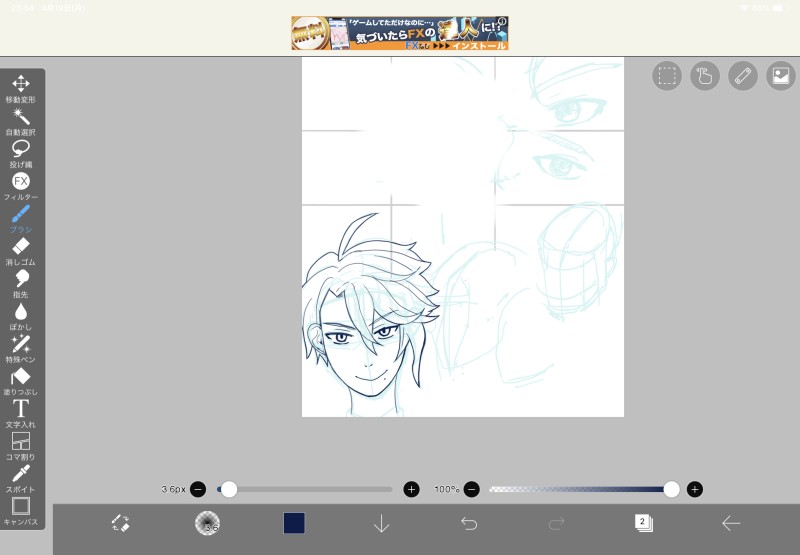Select the Magic Wand (自動選択) tool
The height and width of the screenshot is (555, 800).
[21, 121]
